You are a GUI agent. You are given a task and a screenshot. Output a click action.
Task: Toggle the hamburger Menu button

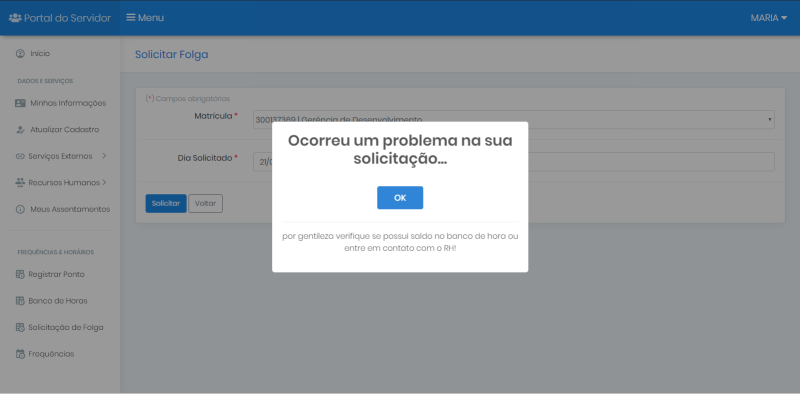(x=145, y=18)
